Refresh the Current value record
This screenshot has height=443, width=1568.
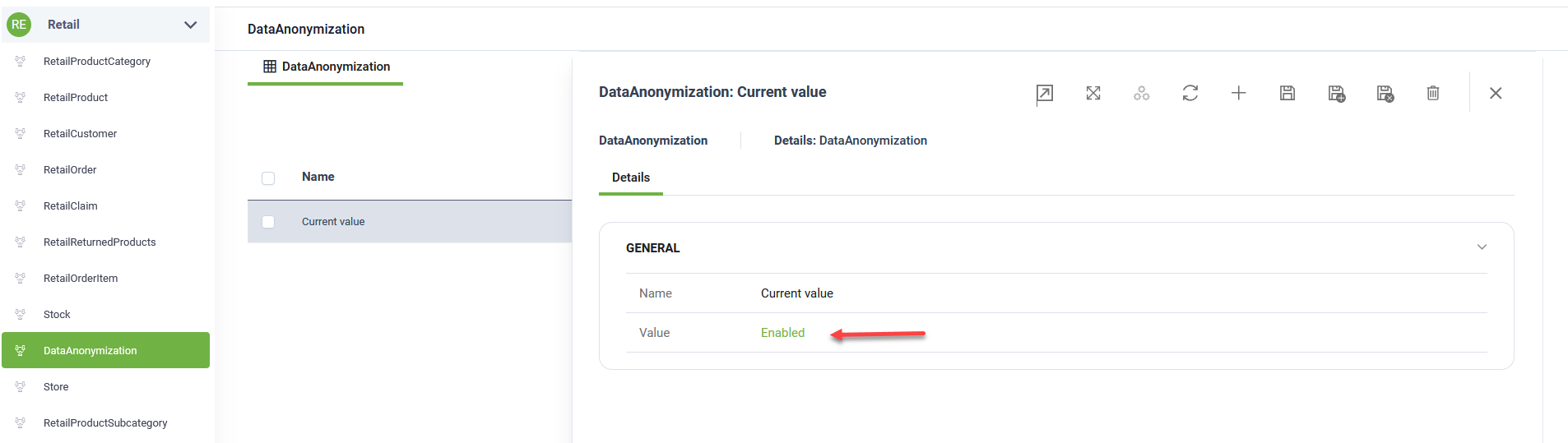(x=1190, y=94)
